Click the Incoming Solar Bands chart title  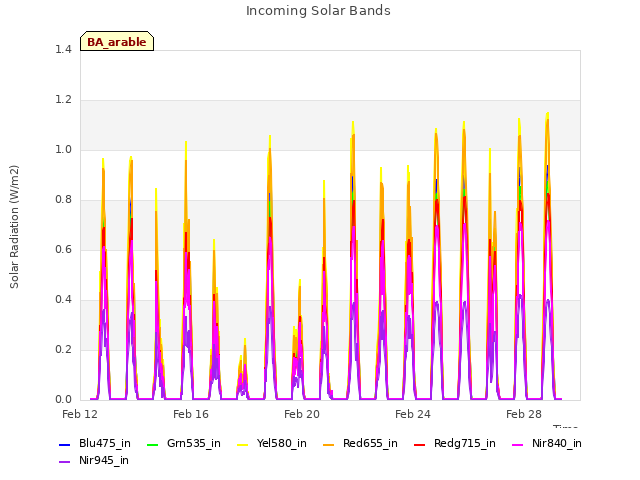pos(318,11)
